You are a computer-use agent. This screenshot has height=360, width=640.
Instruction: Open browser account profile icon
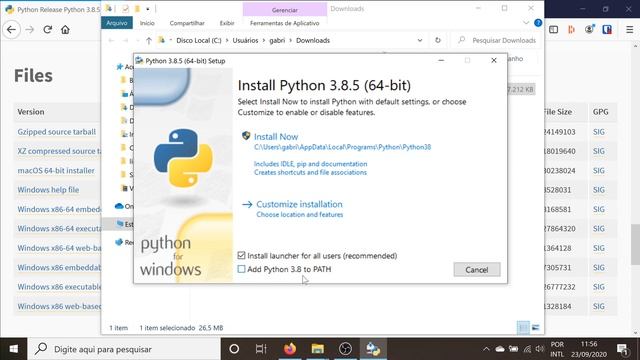(589, 29)
